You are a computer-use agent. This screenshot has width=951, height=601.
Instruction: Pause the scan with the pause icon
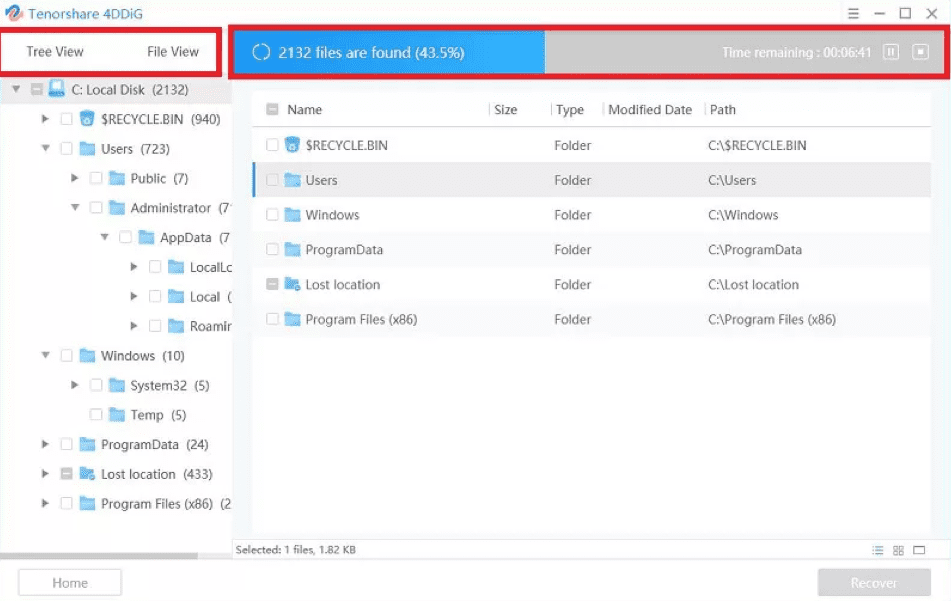[891, 52]
